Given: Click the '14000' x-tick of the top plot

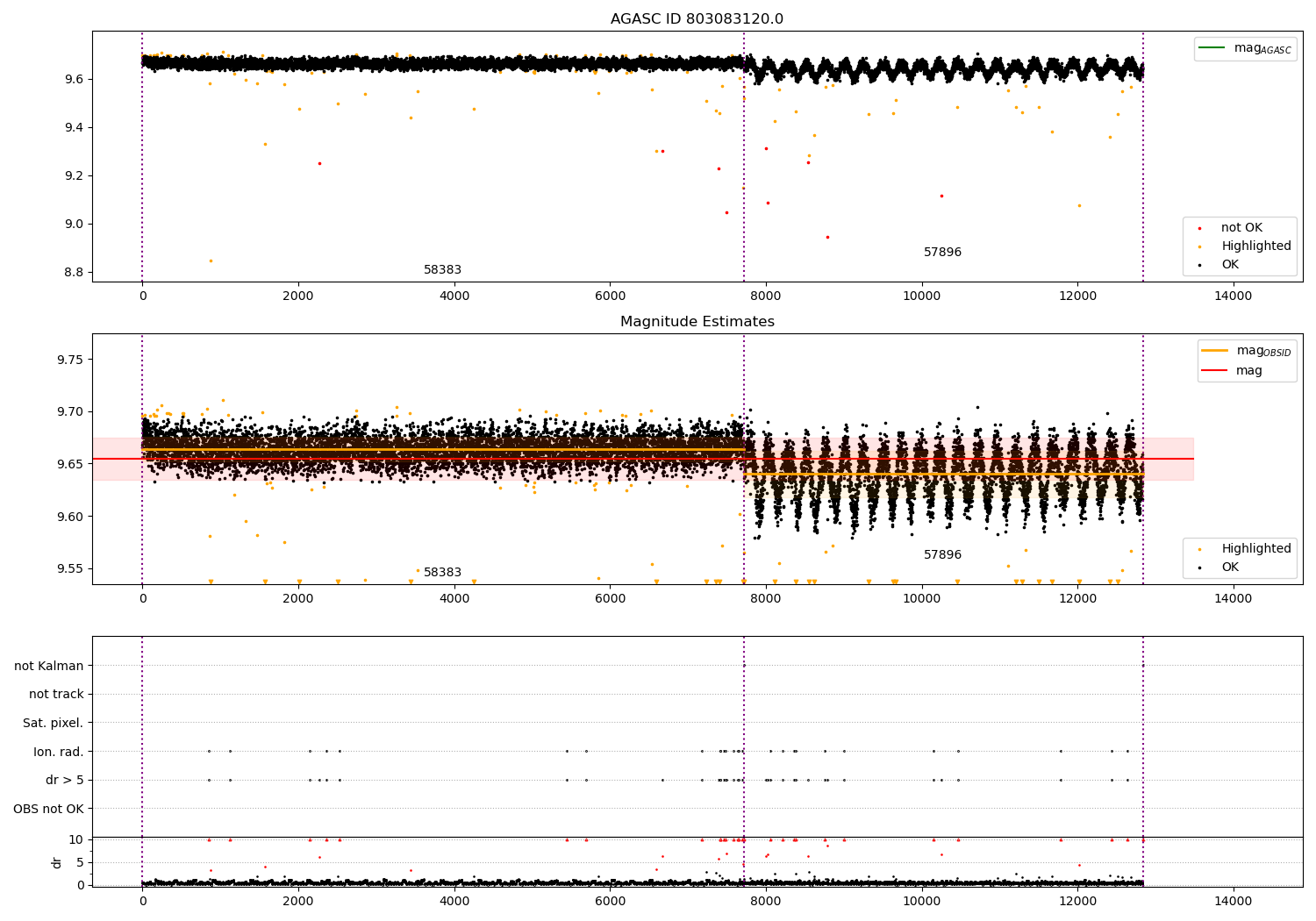Looking at the screenshot, I should click(1233, 296).
